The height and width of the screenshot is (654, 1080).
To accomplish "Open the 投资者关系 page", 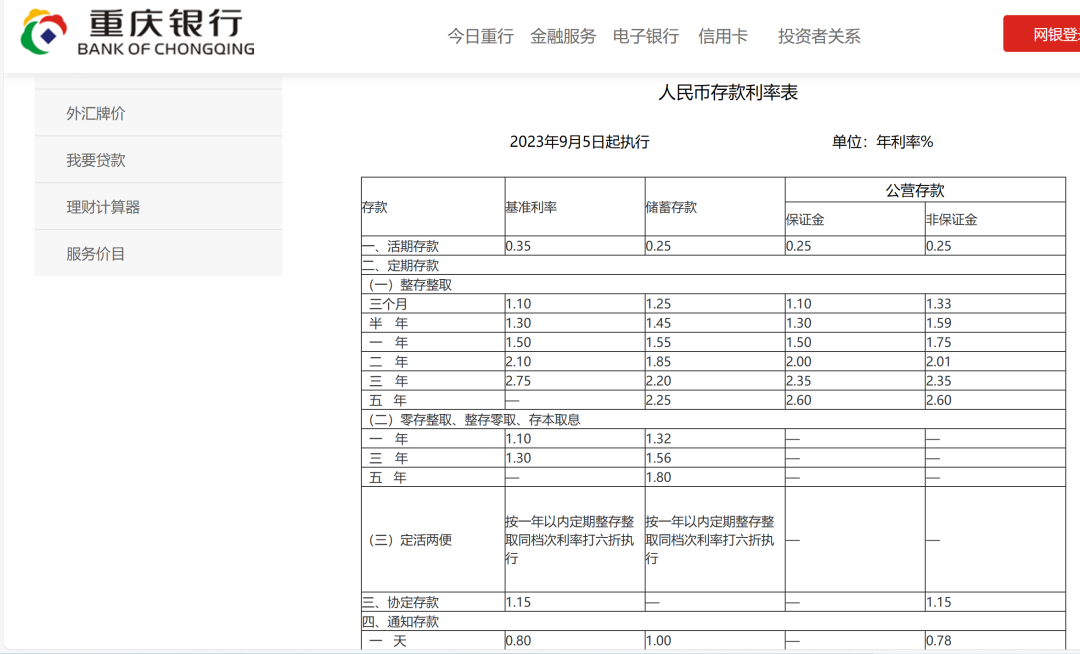I will 819,36.
